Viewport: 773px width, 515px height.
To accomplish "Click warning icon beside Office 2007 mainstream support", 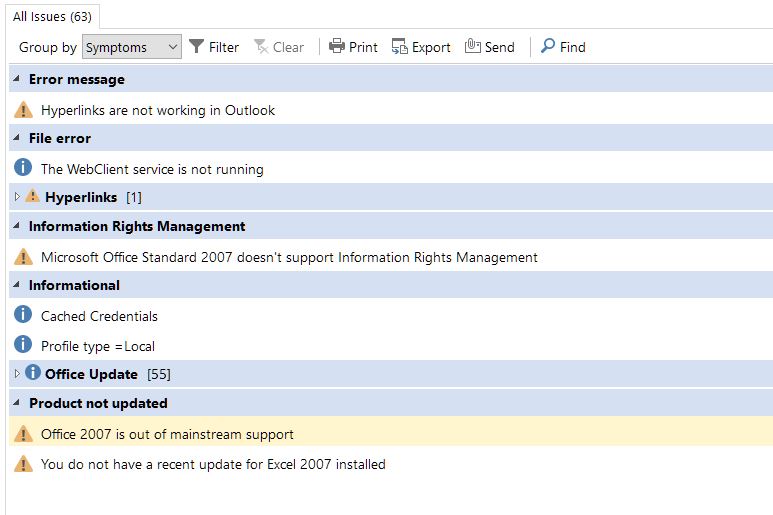I will point(23,434).
